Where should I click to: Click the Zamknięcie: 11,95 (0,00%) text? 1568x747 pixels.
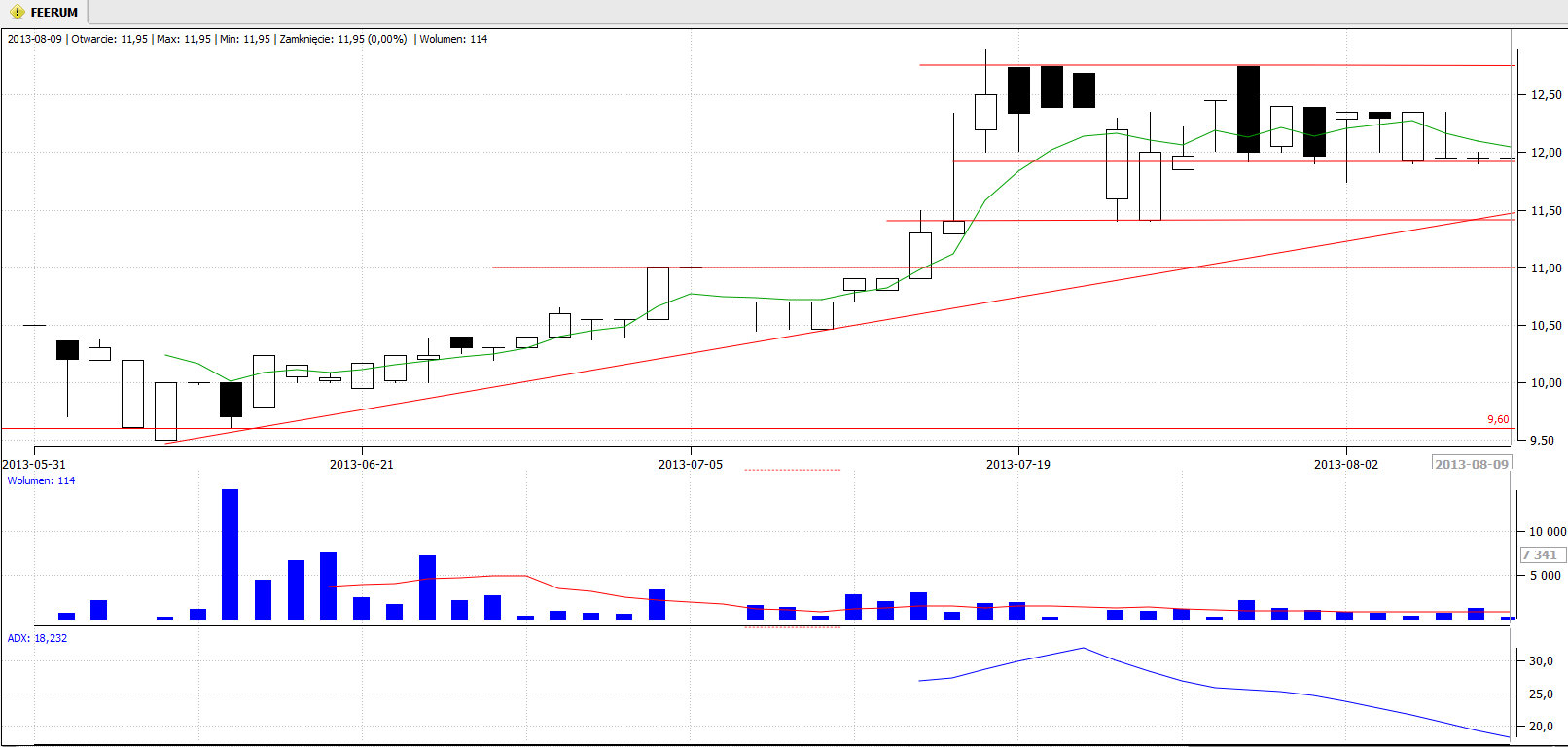[x=343, y=39]
